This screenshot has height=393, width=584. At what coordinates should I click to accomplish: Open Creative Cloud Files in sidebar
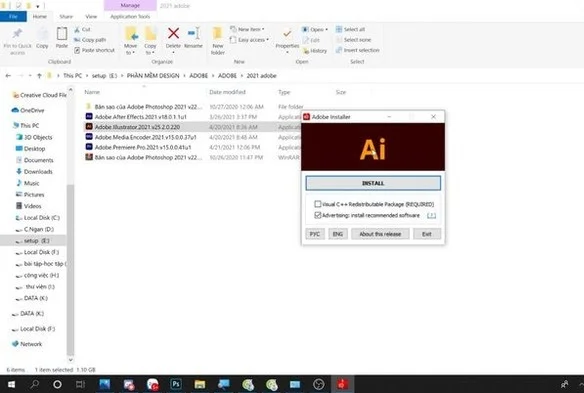[x=39, y=95]
